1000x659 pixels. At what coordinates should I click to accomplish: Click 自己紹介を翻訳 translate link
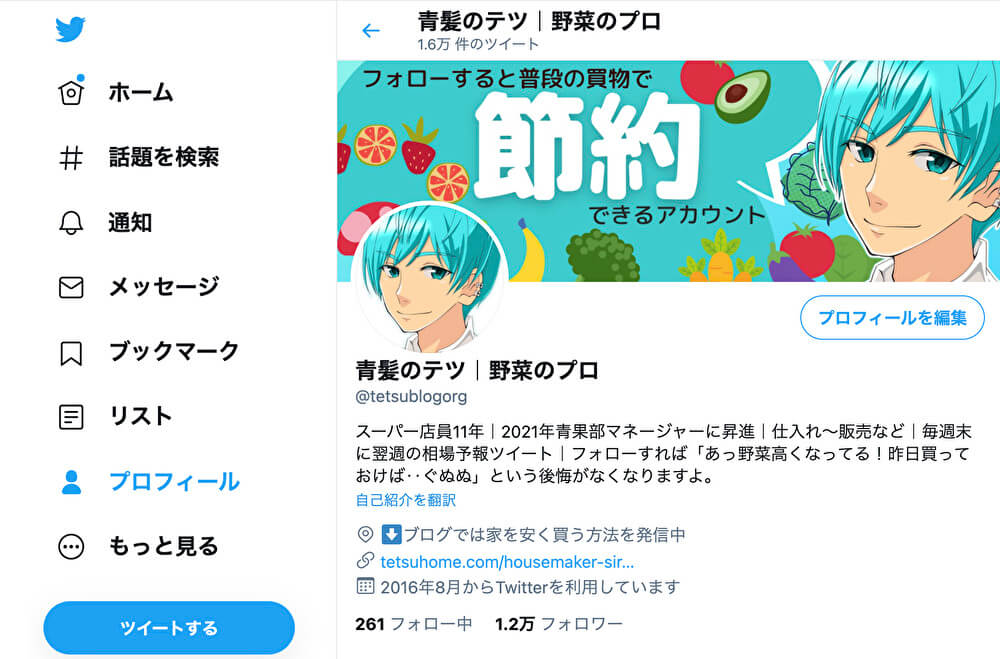406,500
